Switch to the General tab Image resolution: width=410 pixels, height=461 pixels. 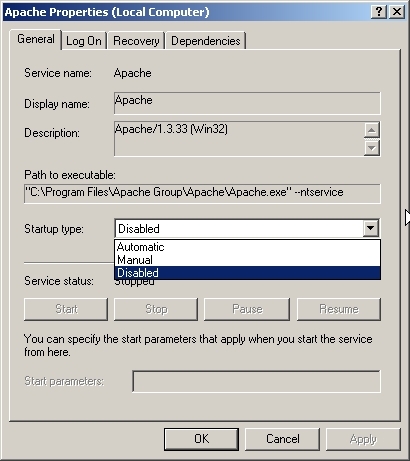click(x=36, y=39)
